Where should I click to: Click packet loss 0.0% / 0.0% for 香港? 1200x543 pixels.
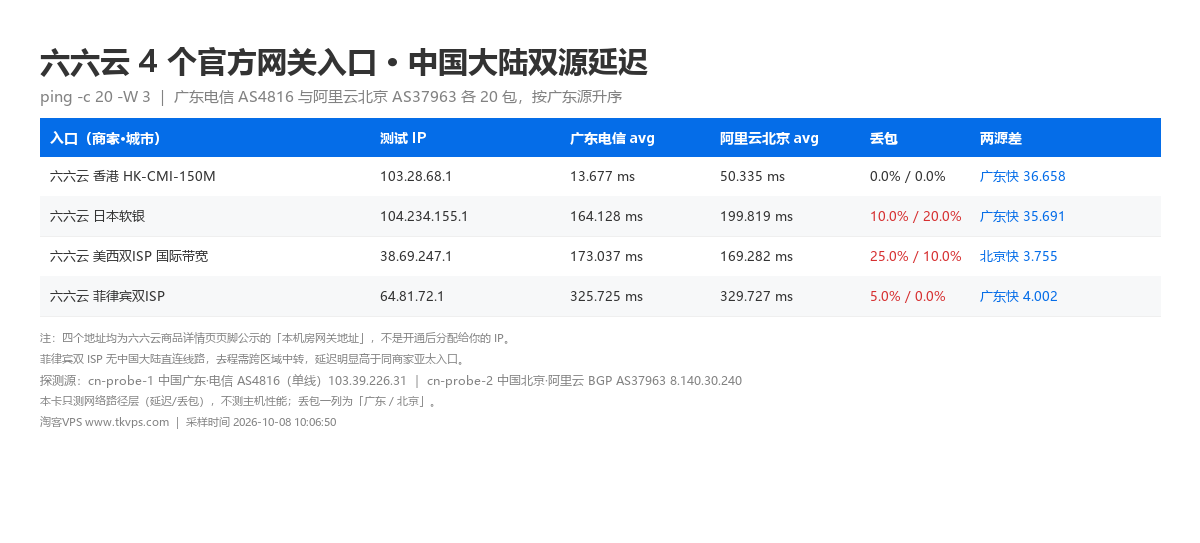(908, 176)
